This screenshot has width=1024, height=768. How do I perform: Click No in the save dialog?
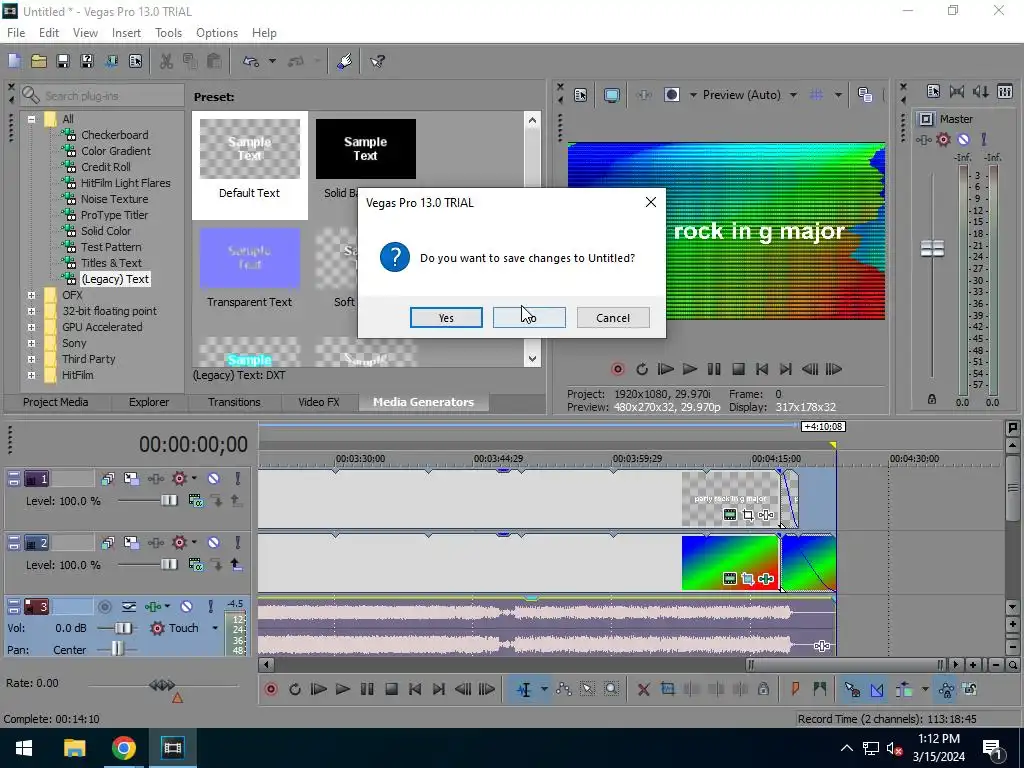[x=529, y=318]
